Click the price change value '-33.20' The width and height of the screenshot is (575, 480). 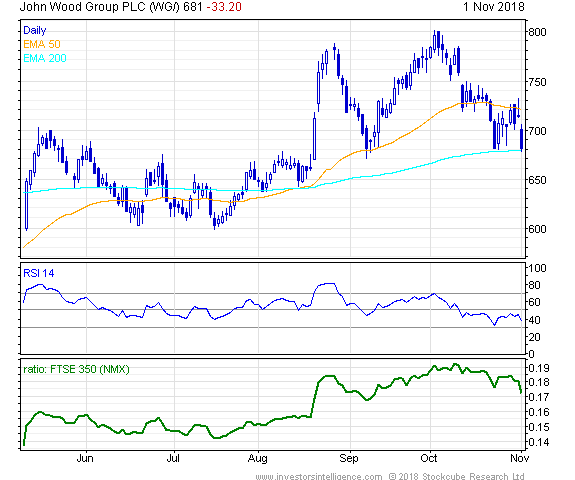tap(224, 7)
